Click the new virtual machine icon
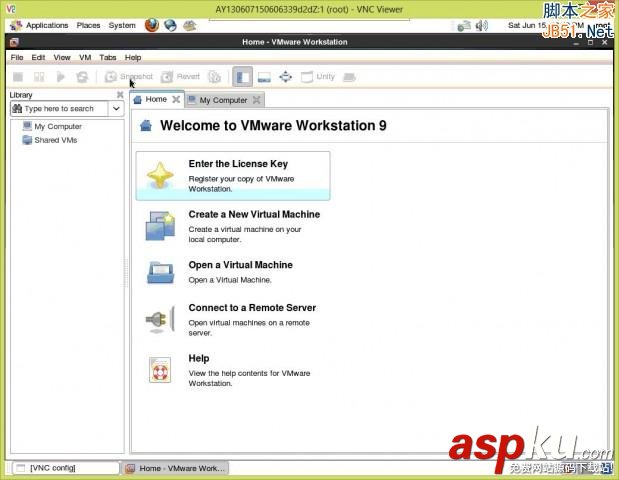 coord(160,225)
